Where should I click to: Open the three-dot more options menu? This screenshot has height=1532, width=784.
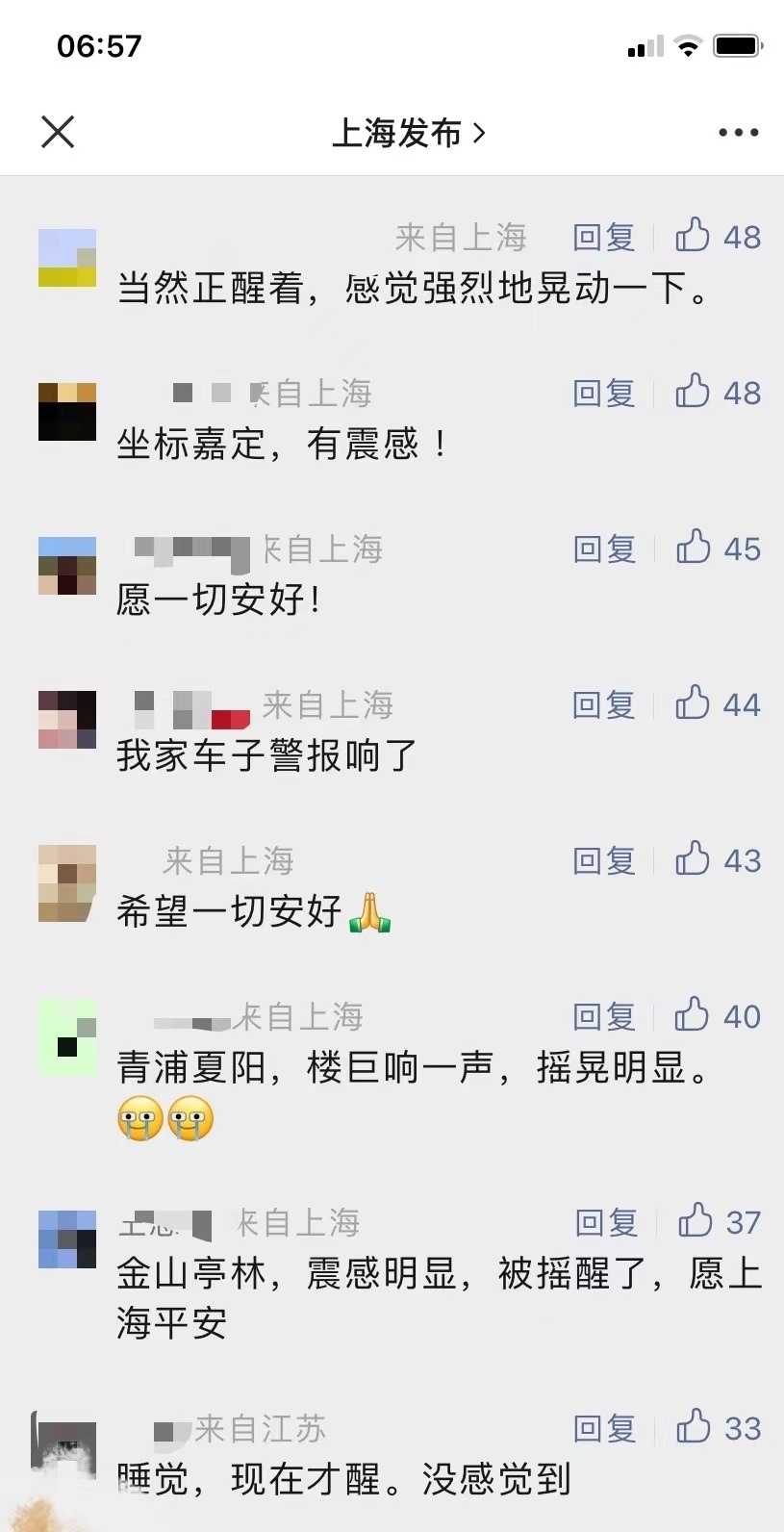(738, 133)
